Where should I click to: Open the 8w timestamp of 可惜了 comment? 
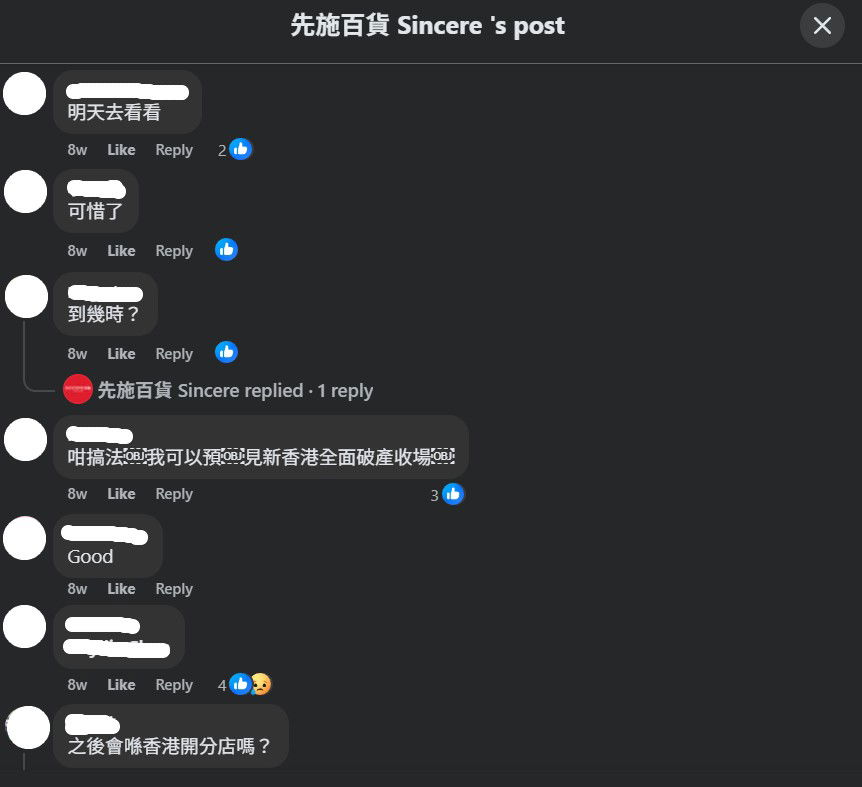(77, 251)
